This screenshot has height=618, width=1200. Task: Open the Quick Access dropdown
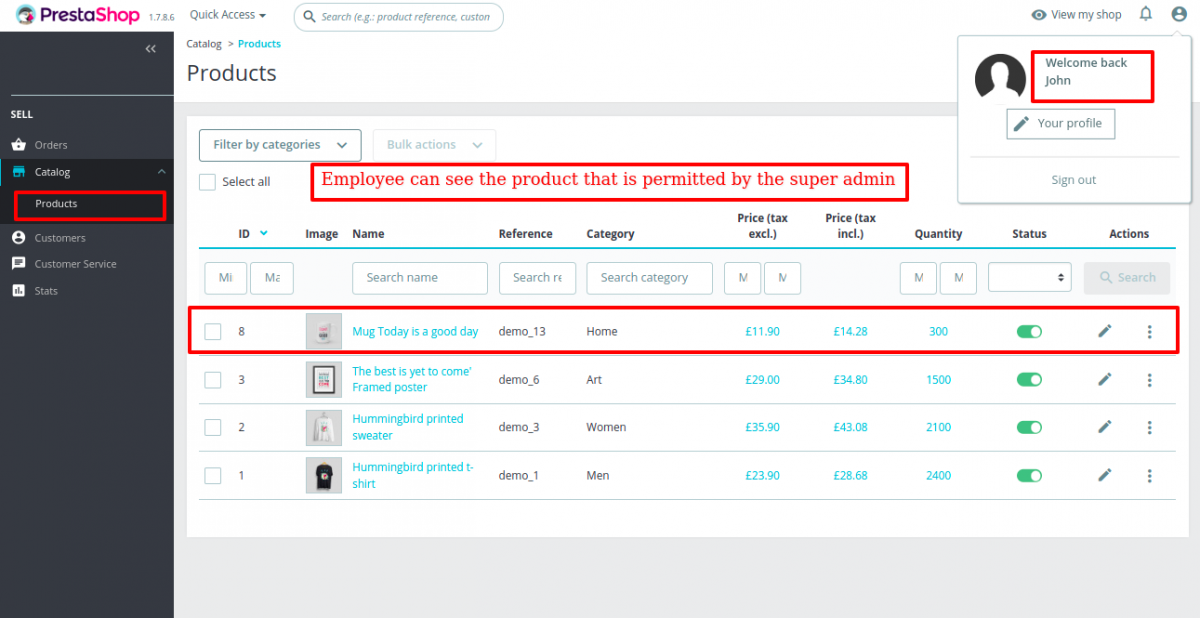tap(228, 15)
